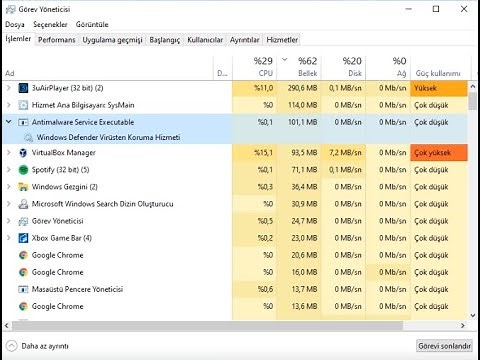Click the Chrome icon in the 20,6 MB row

(23, 255)
